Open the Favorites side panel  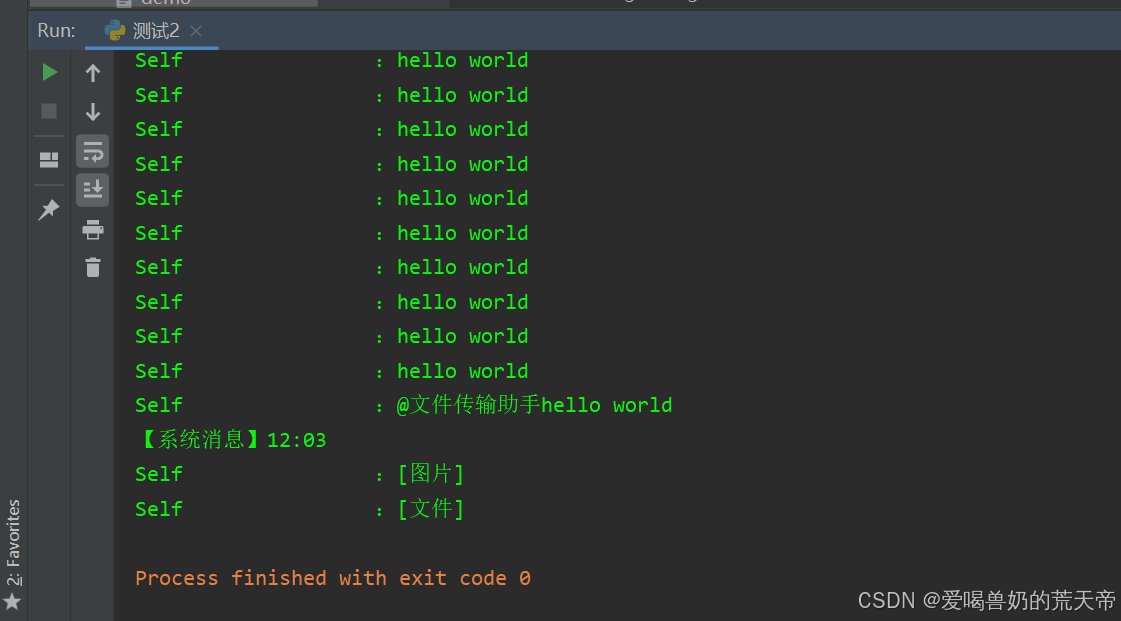(13, 543)
